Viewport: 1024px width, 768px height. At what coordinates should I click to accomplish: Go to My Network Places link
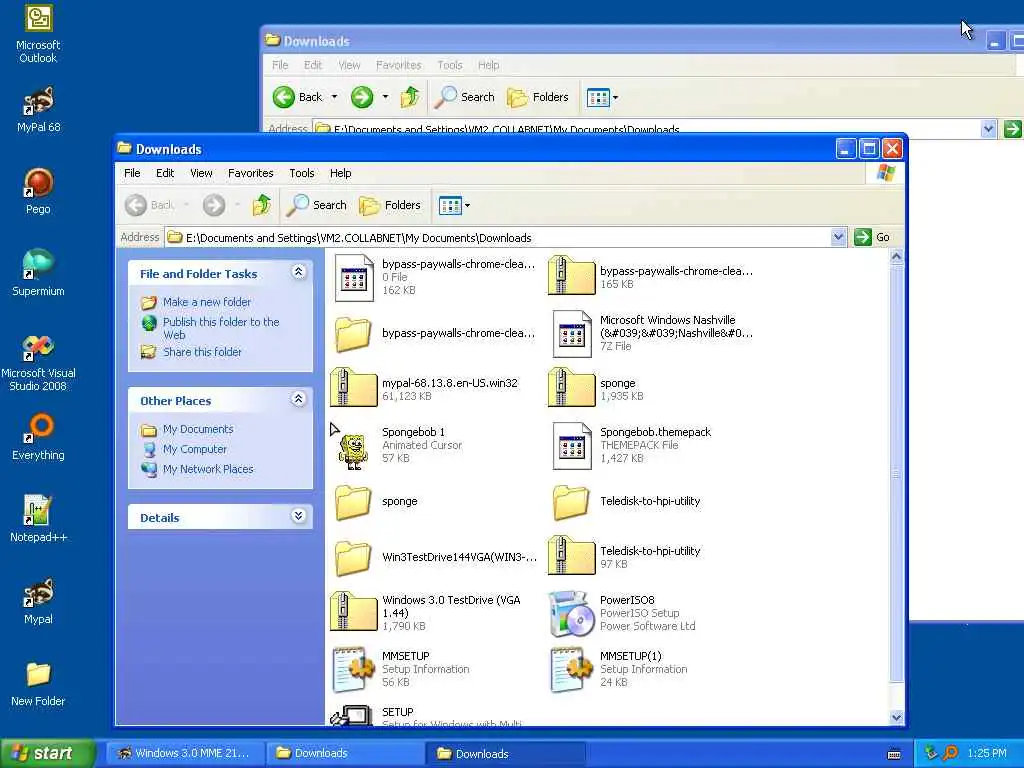(208, 469)
